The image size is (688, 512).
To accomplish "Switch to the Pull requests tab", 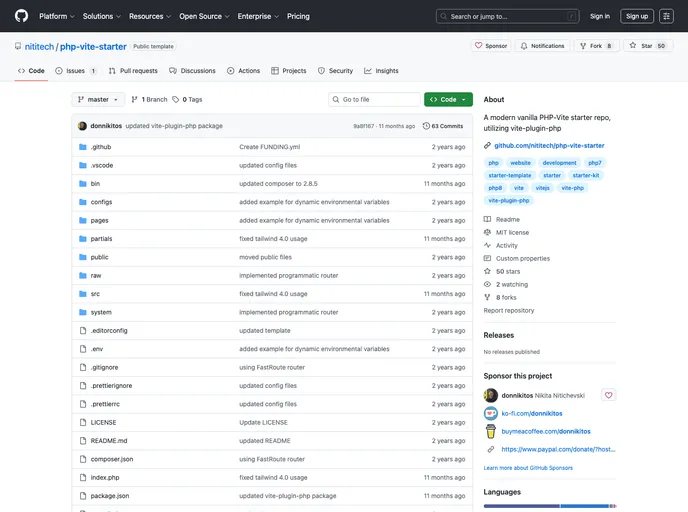I will click(x=133, y=71).
